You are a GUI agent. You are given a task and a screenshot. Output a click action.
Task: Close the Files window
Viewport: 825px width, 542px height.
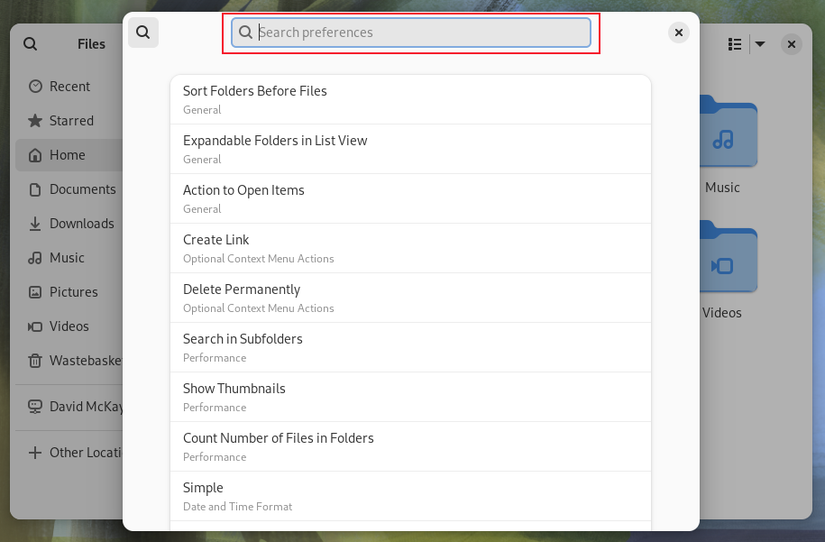point(791,44)
